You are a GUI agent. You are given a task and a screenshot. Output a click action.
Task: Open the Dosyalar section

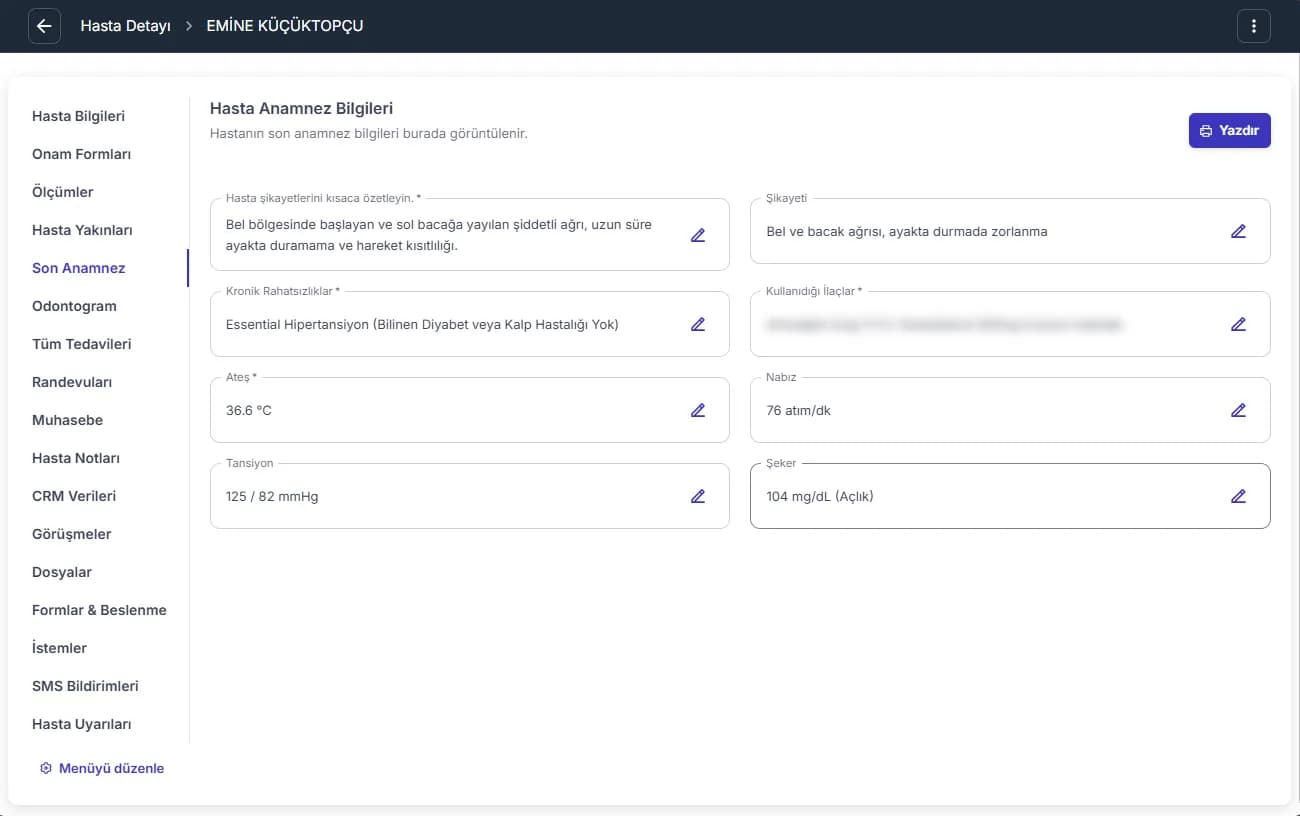(x=62, y=572)
